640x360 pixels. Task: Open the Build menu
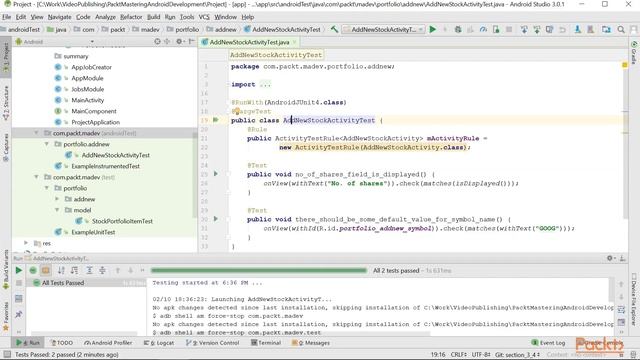coord(153,17)
